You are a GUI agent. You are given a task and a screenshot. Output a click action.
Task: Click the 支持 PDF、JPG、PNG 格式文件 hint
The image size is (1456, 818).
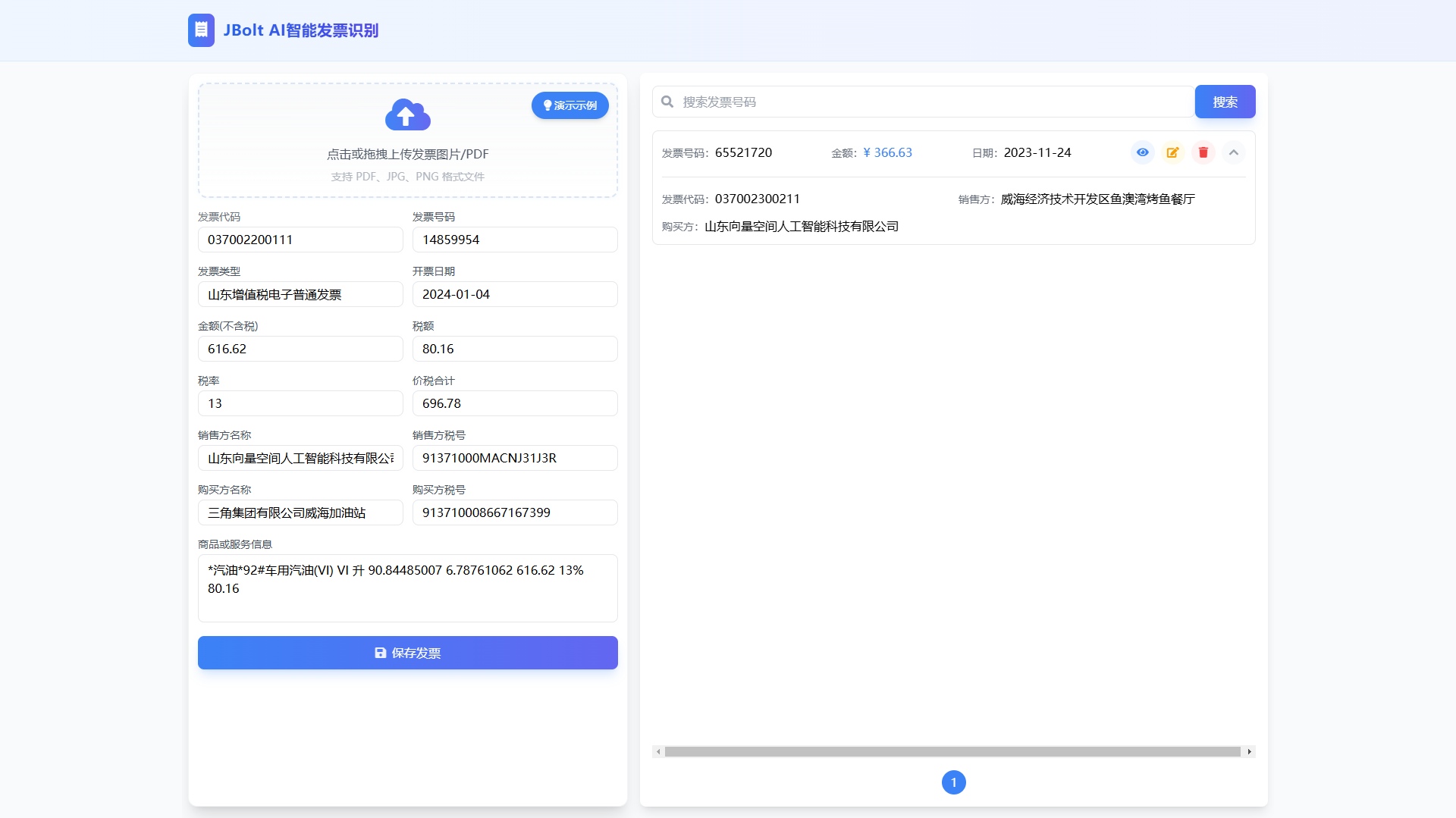(x=408, y=177)
